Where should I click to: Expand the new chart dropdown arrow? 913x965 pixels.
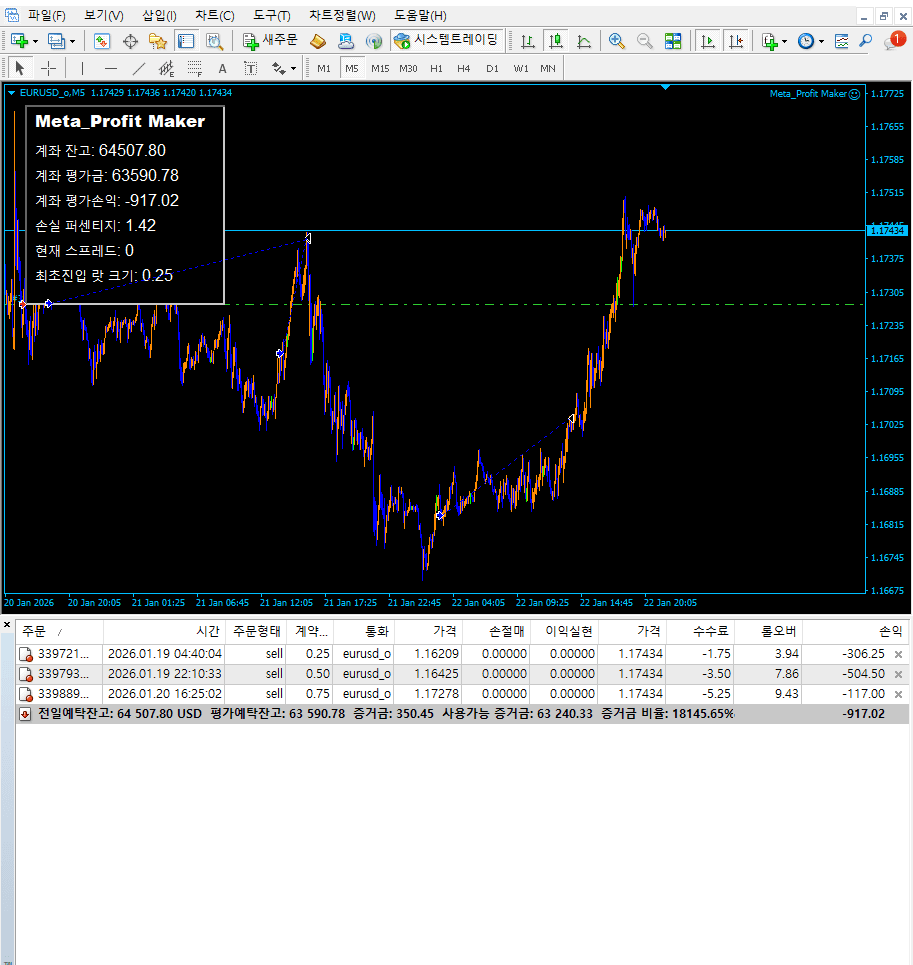(x=36, y=41)
